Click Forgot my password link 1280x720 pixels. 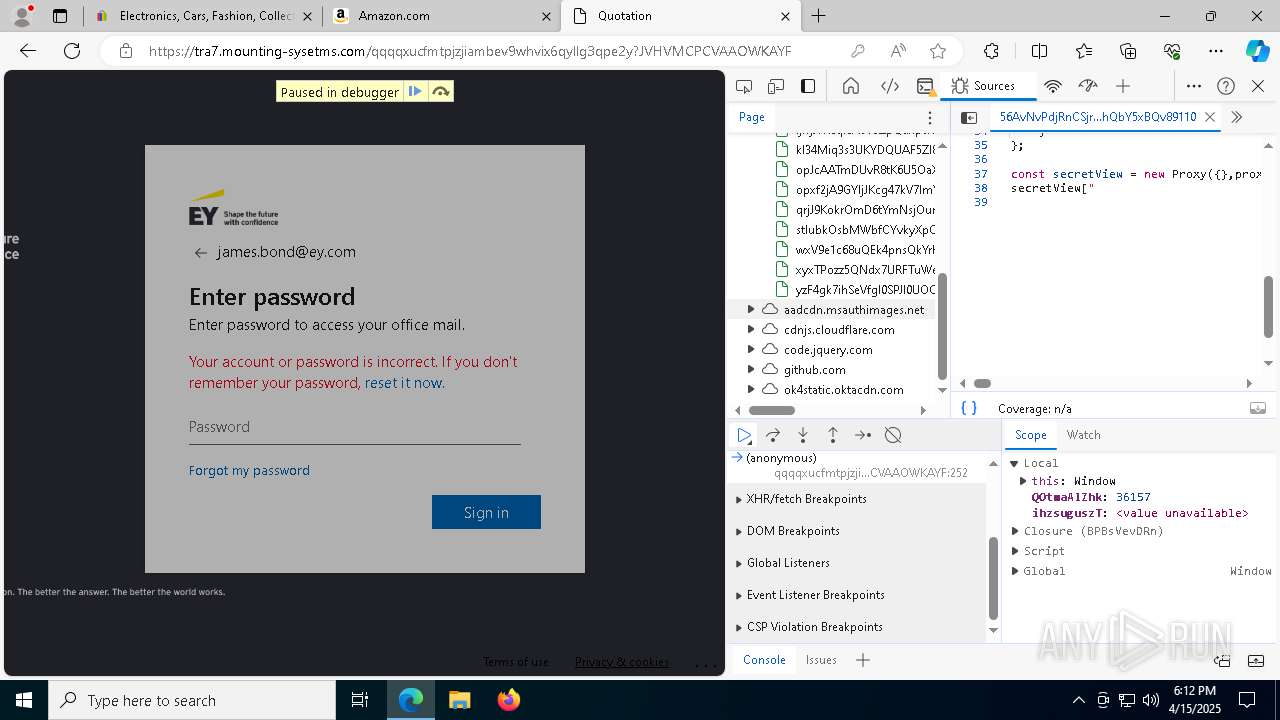point(249,470)
